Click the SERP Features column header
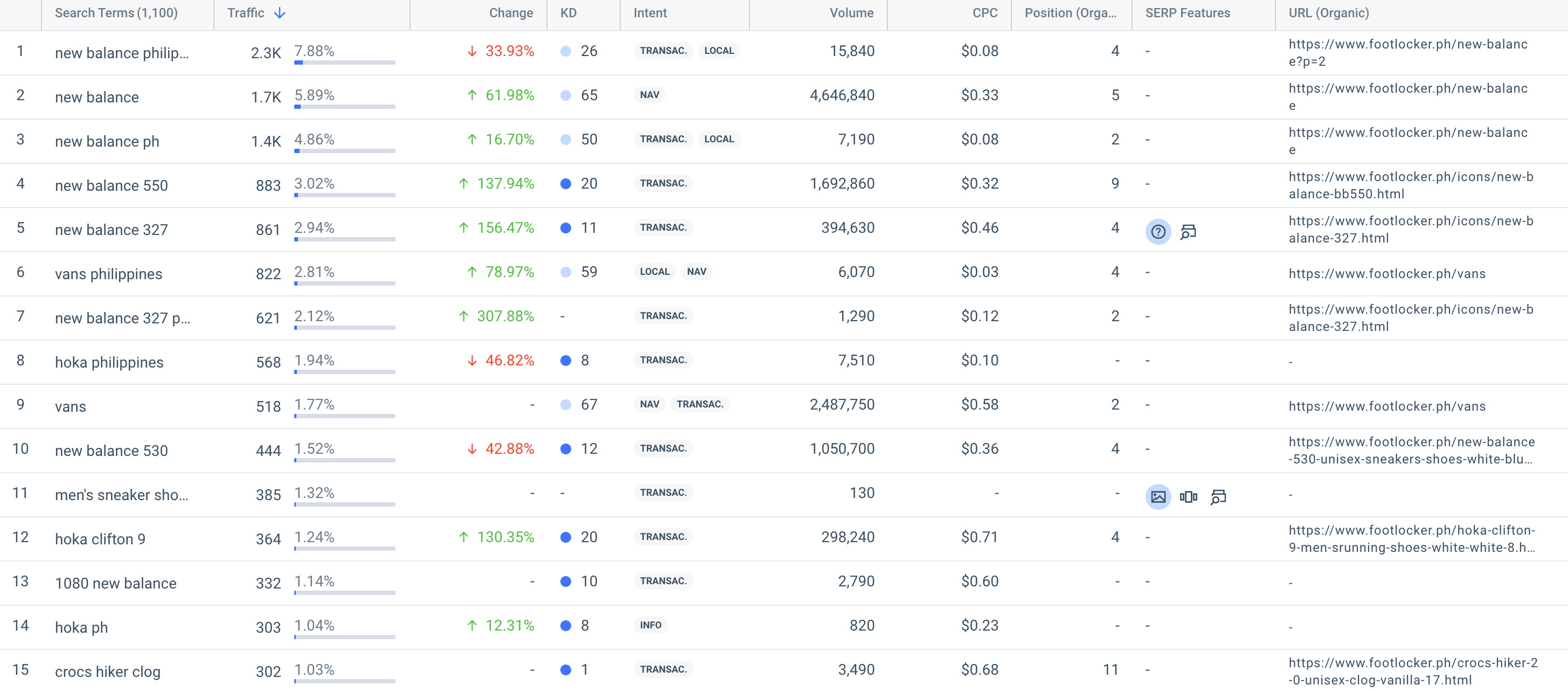Image resolution: width=1568 pixels, height=692 pixels. click(1187, 13)
